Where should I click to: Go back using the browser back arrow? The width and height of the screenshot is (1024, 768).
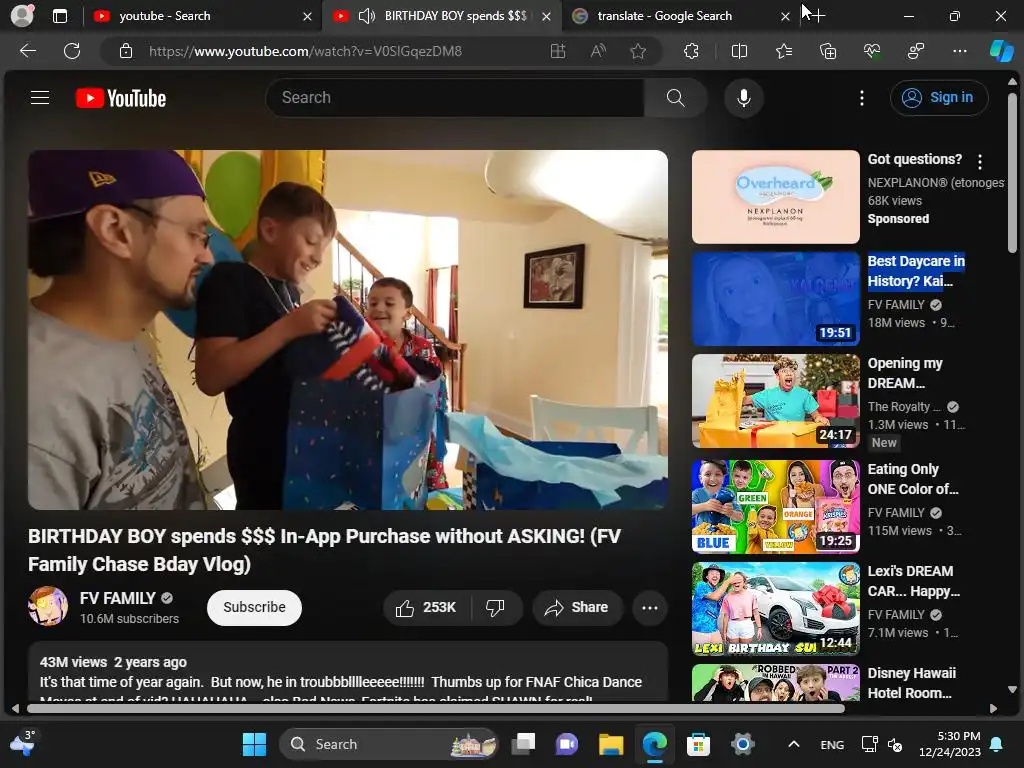[27, 51]
